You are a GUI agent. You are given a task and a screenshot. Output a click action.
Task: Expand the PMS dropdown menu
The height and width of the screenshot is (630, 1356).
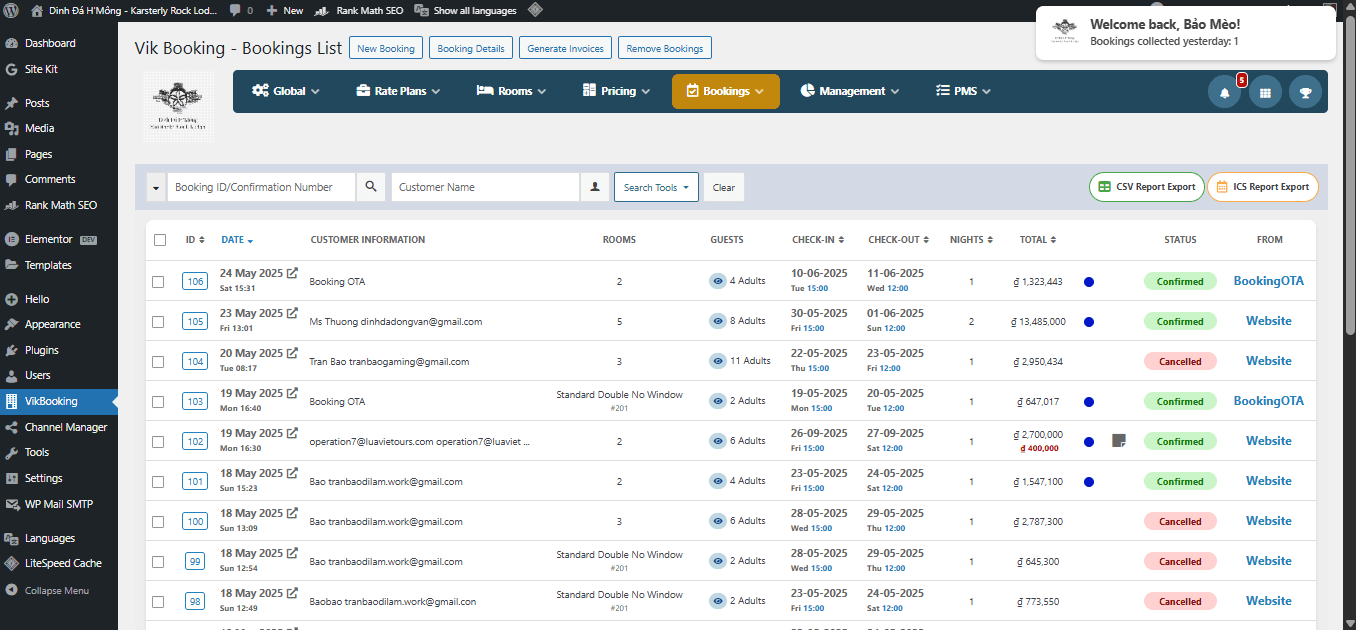point(963,91)
